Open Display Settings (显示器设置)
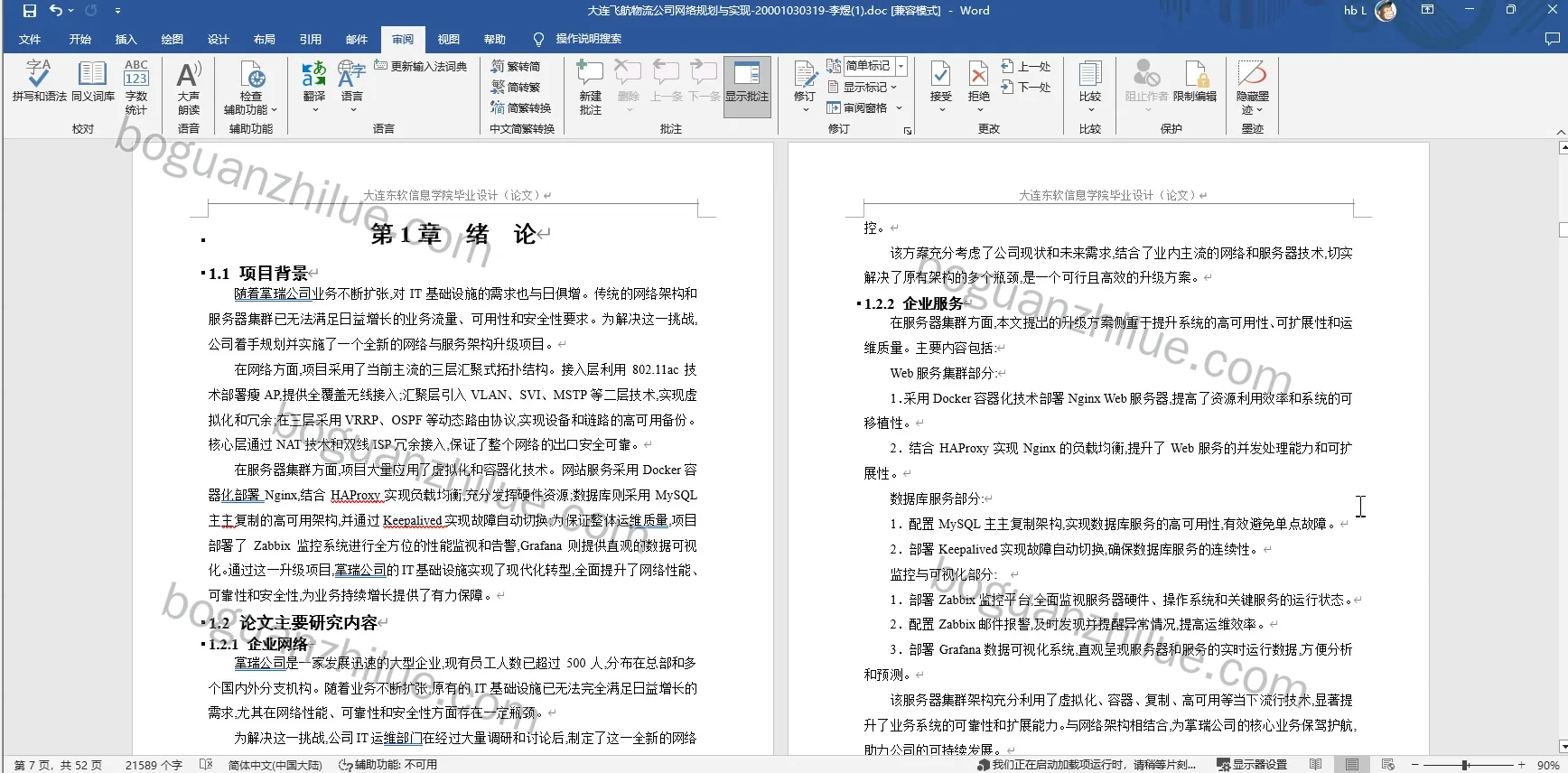This screenshot has height=773, width=1568. coord(1252,765)
